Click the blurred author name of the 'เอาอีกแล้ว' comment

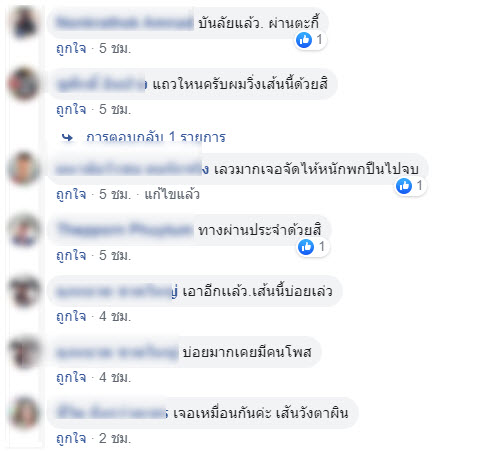117,292
